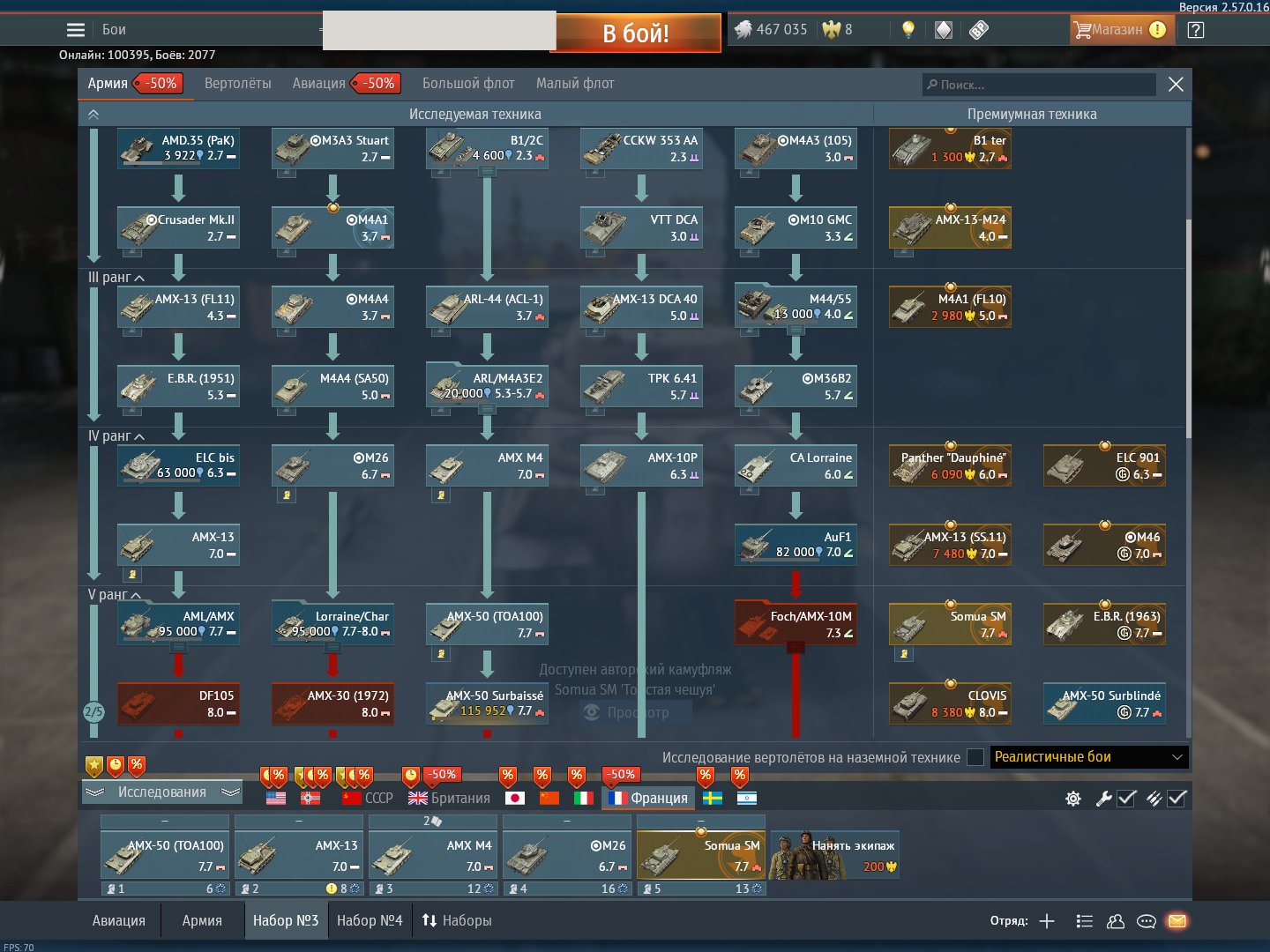Open the Большой флот tab
This screenshot has width=1270, height=952.
click(x=468, y=84)
